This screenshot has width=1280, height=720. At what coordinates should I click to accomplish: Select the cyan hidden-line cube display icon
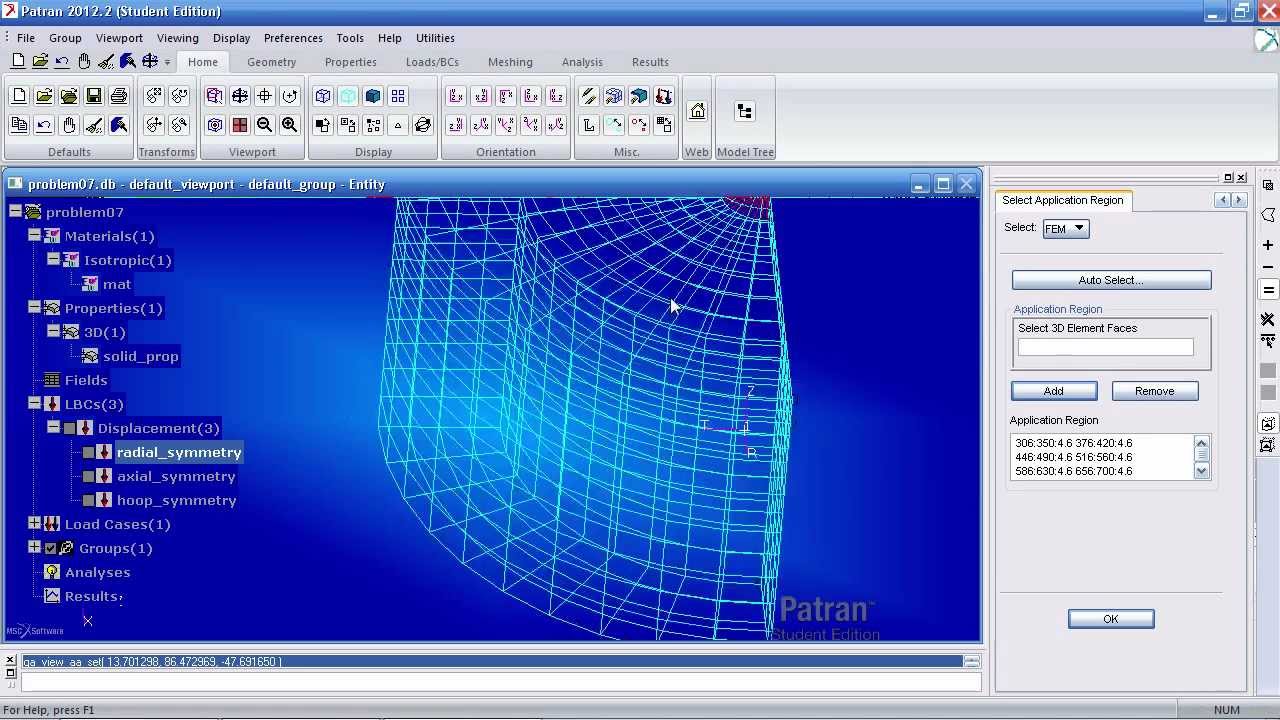[x=348, y=96]
